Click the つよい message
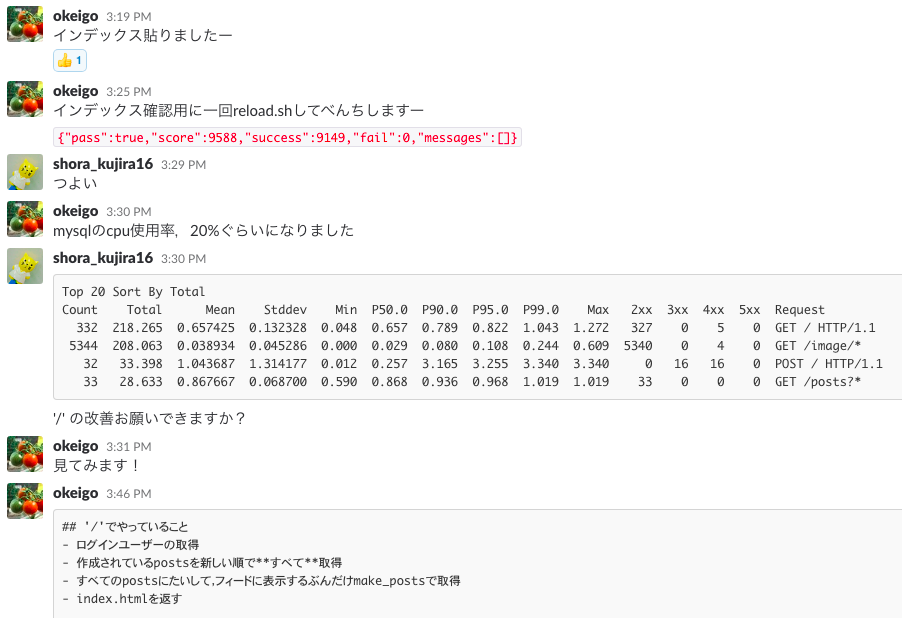Screen dimensions: 902x618 tap(75, 183)
